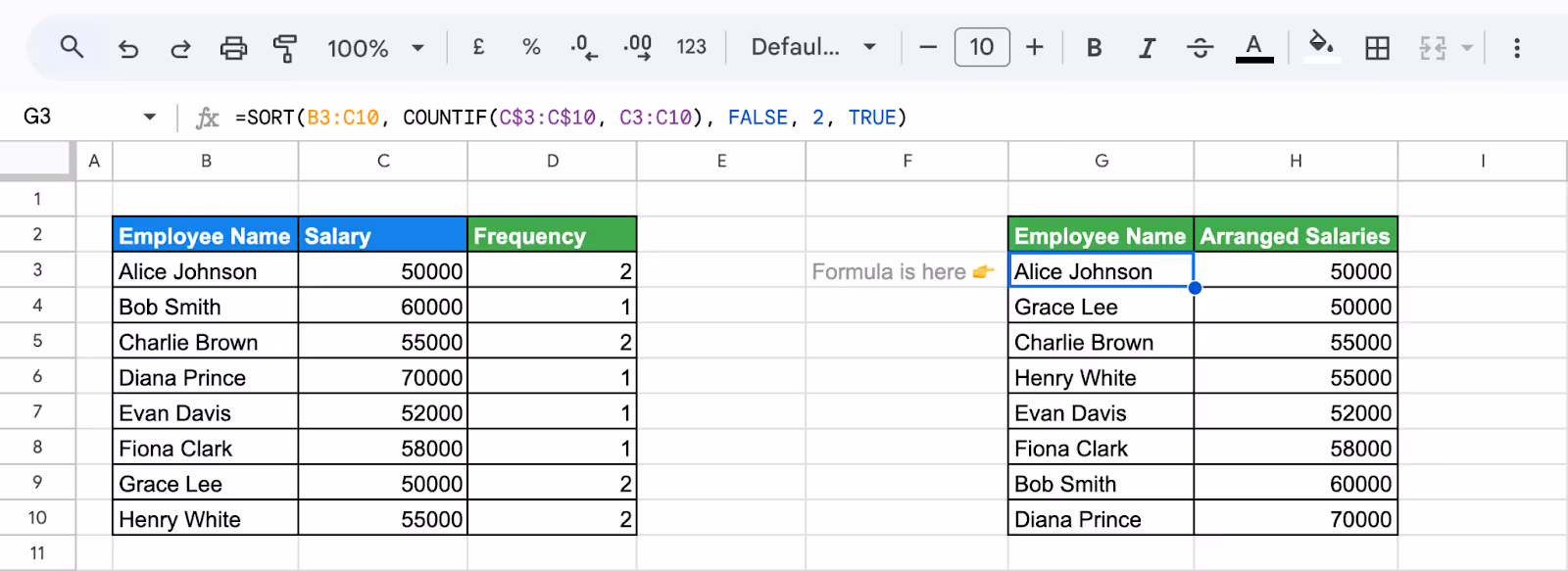Select column D header
The width and height of the screenshot is (1568, 571).
point(553,161)
